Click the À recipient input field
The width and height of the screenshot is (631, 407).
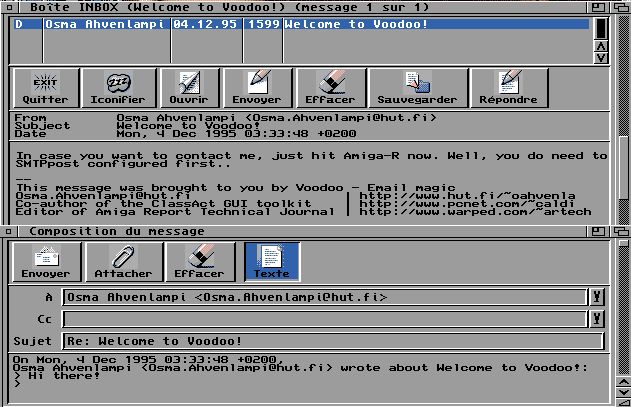tap(324, 297)
